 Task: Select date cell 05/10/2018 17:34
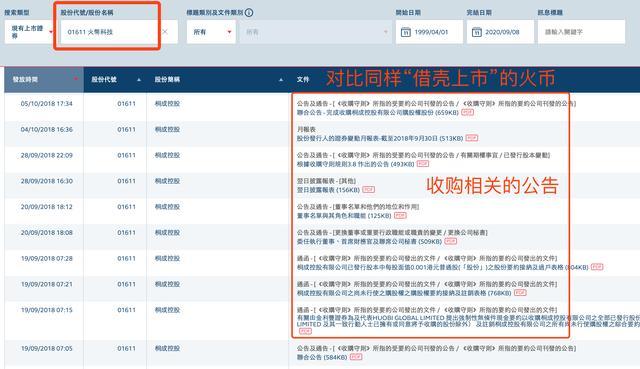(x=47, y=104)
